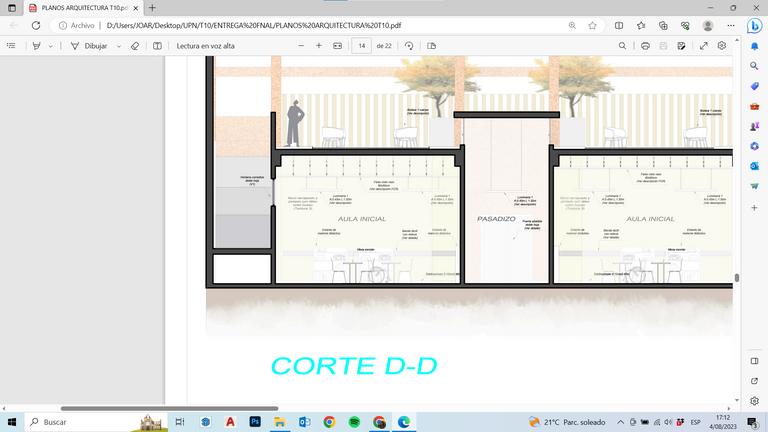Screen dimensions: 768x432
Task: Zoom in with the plus button
Action: coord(319,46)
